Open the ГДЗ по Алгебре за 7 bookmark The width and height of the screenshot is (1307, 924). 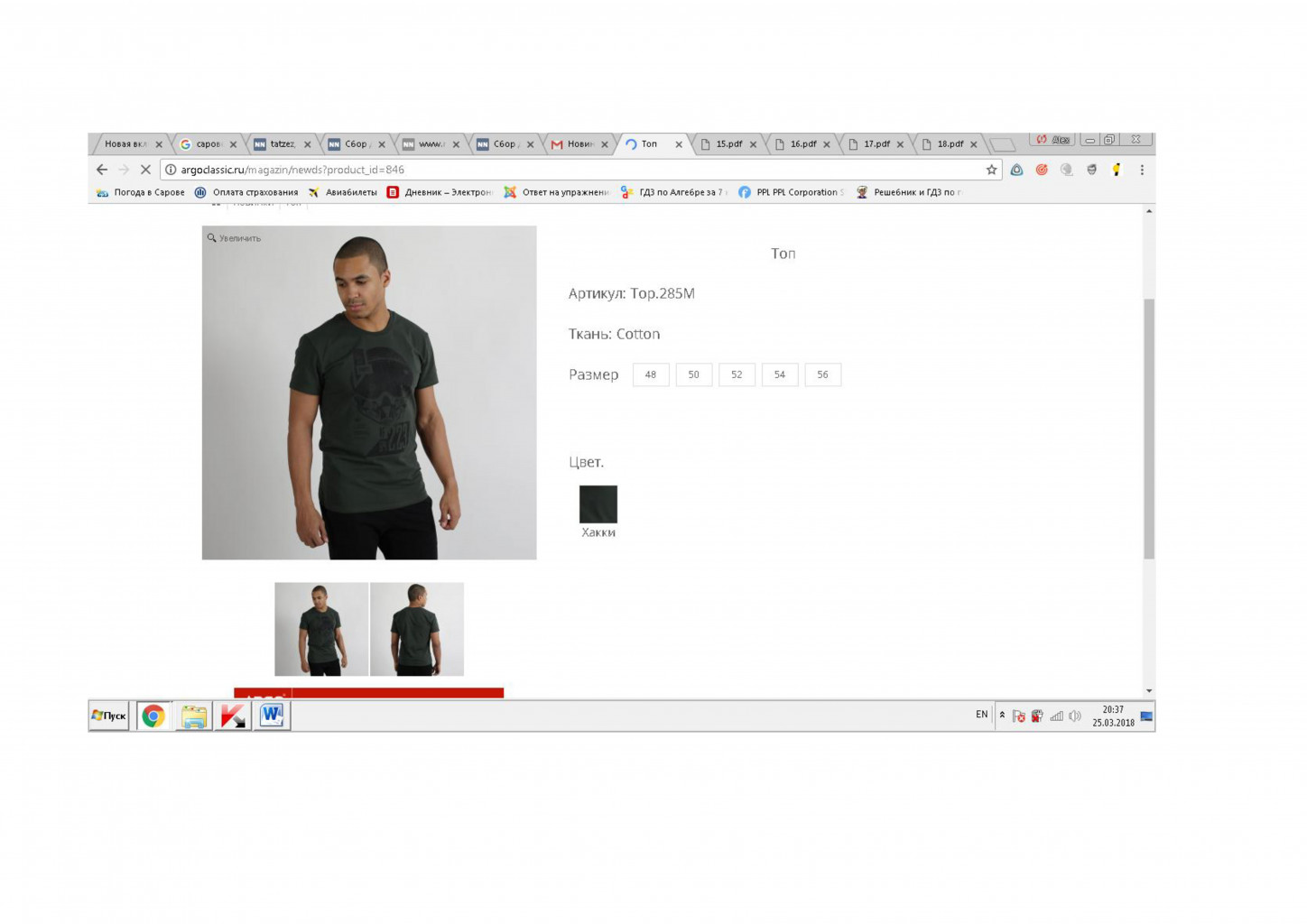[673, 192]
